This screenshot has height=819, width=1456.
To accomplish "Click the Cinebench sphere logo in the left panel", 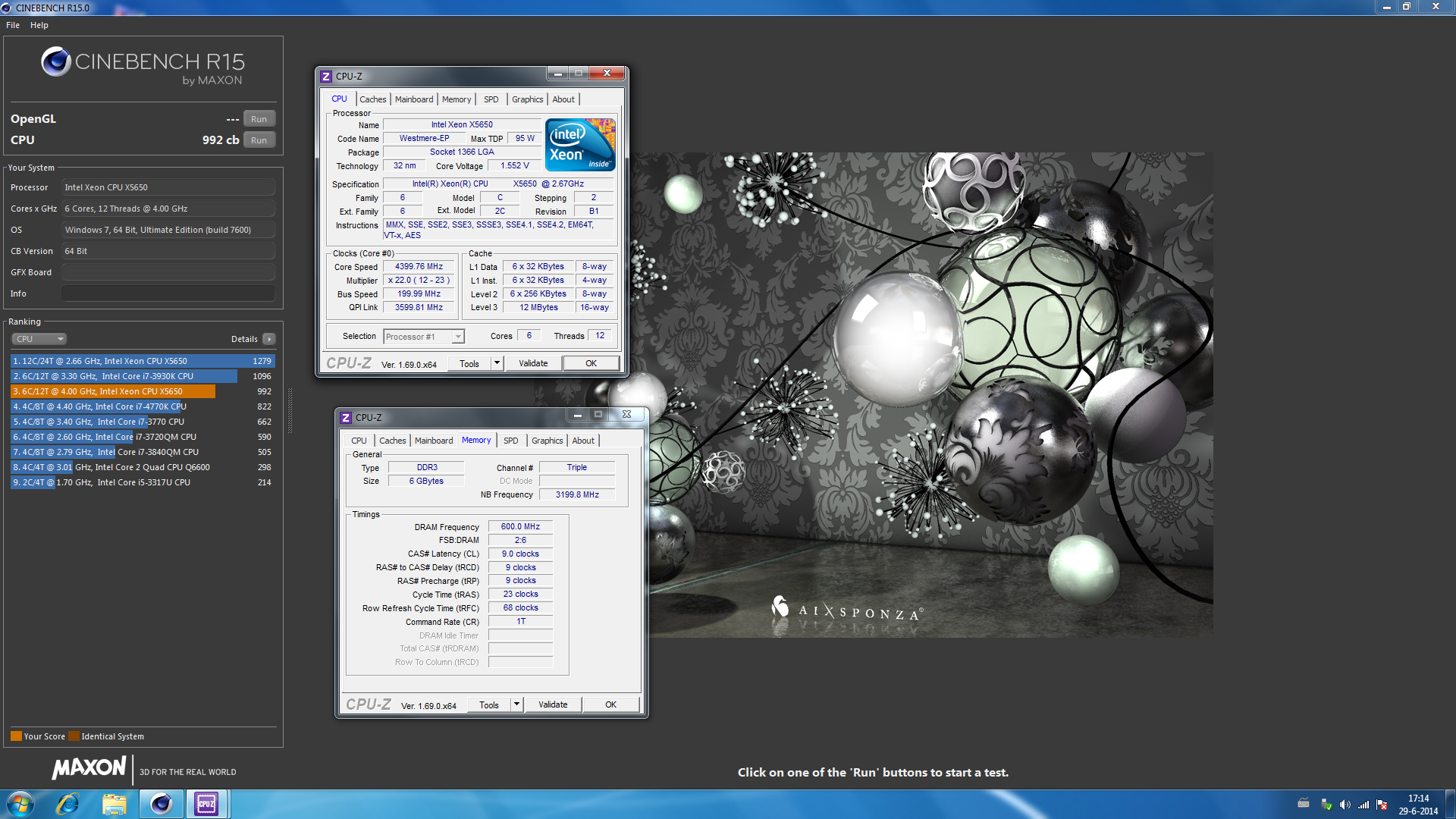I will pos(56,61).
